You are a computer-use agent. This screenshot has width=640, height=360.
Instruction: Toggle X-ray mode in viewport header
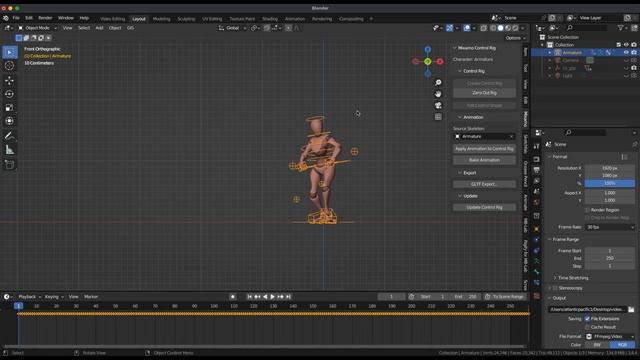click(484, 28)
